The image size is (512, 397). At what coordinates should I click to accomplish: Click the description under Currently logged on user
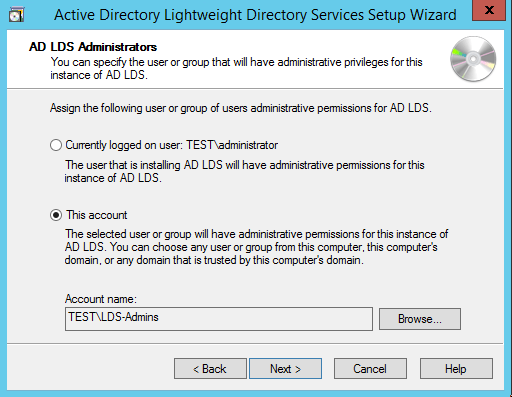[x=244, y=171]
